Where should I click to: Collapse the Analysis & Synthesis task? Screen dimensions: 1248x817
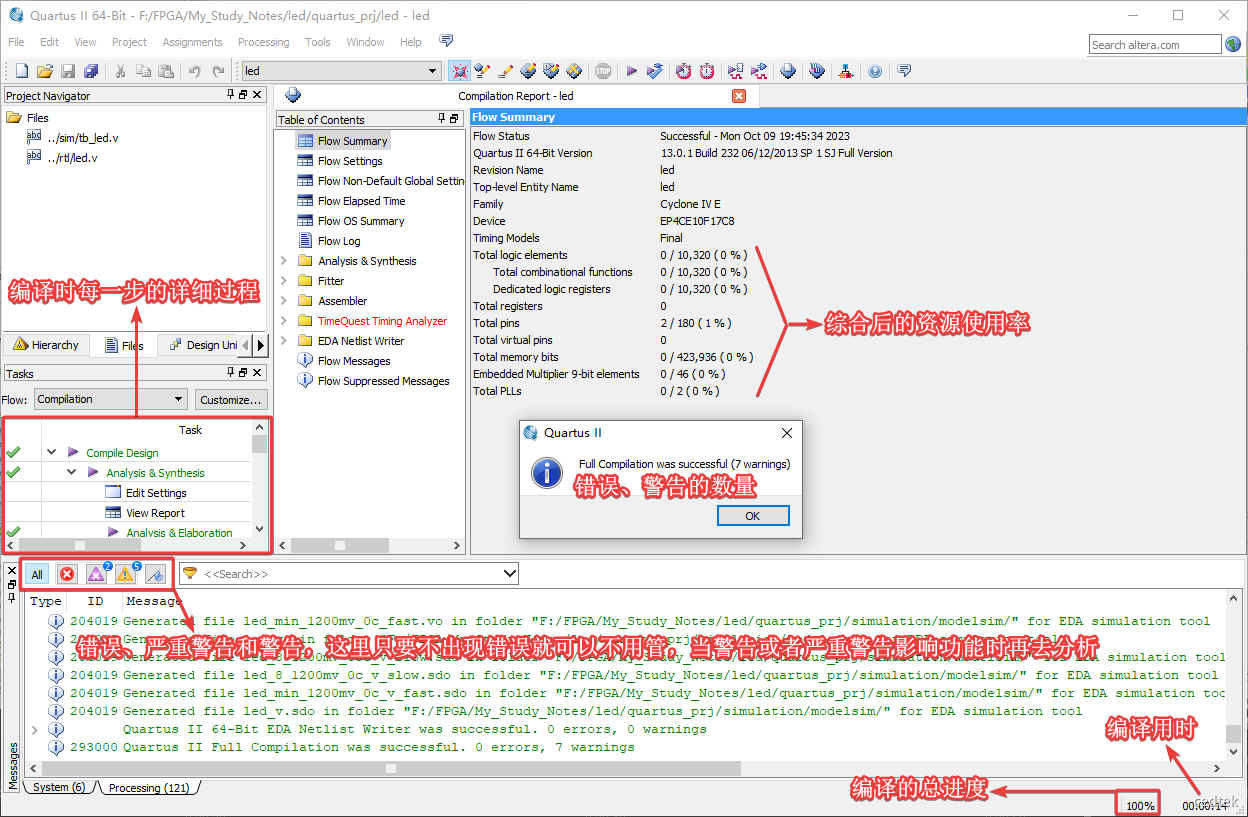[71, 473]
